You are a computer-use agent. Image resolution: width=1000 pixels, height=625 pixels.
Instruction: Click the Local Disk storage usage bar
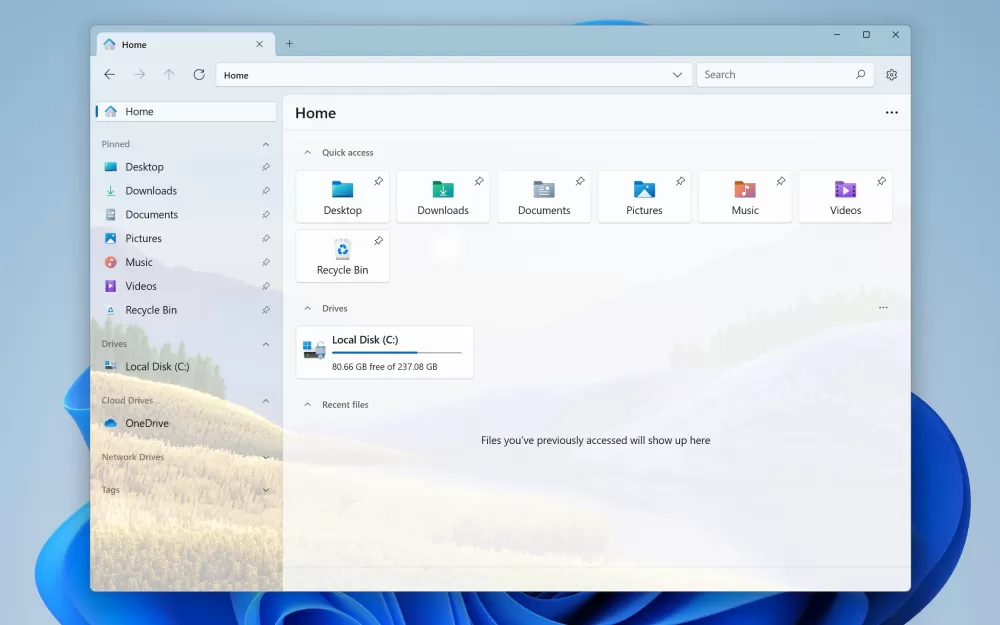[x=397, y=353]
